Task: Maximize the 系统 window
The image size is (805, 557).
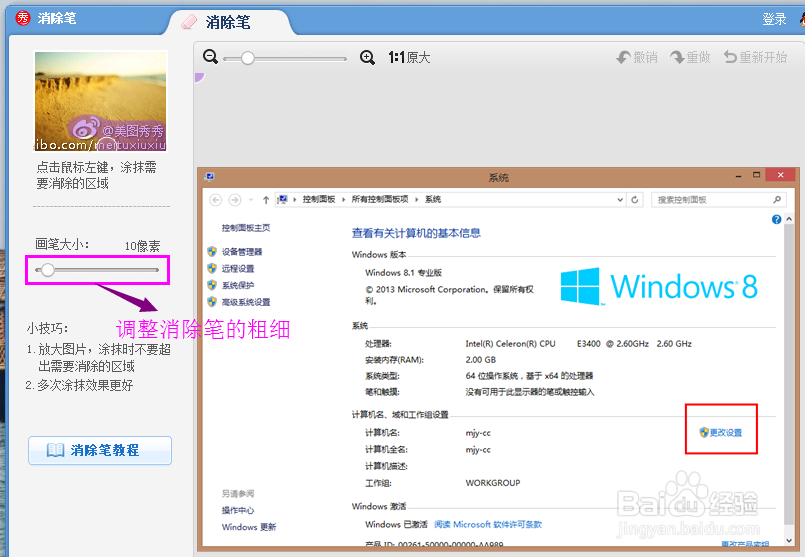Action: (x=756, y=175)
